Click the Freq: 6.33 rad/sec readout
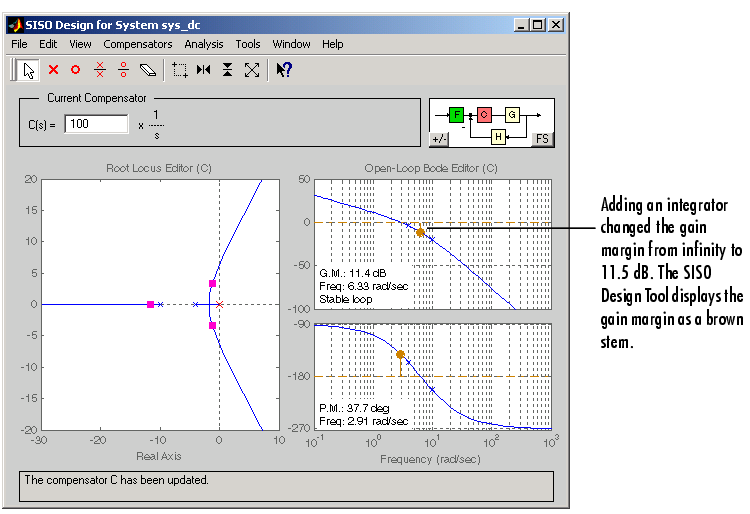This screenshot has height=514, width=750. tap(364, 286)
